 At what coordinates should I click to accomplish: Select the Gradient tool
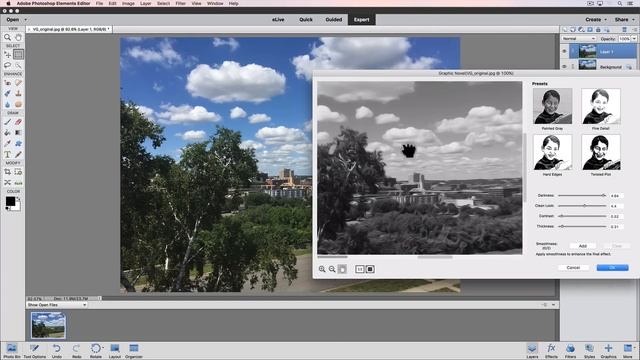pyautogui.click(x=18, y=133)
